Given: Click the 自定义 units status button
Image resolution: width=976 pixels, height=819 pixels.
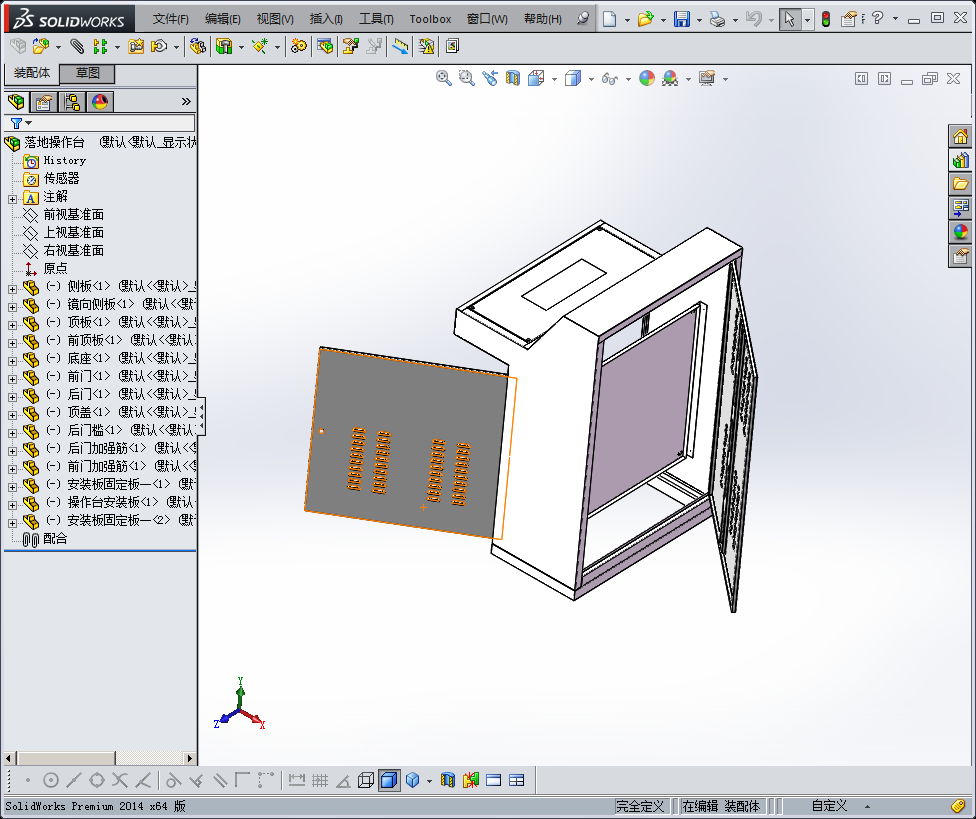Looking at the screenshot, I should click(x=829, y=807).
